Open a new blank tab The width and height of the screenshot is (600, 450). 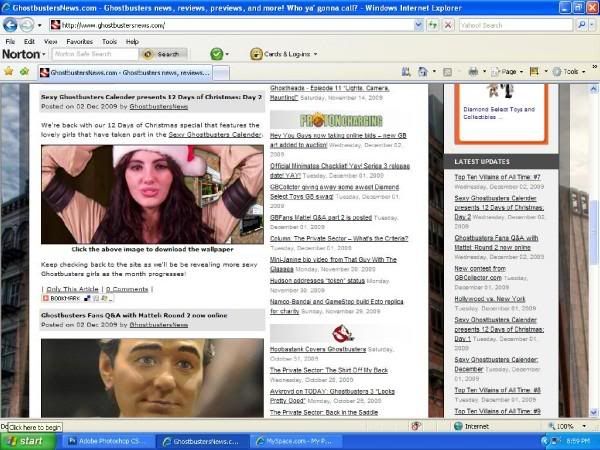click(x=221, y=73)
